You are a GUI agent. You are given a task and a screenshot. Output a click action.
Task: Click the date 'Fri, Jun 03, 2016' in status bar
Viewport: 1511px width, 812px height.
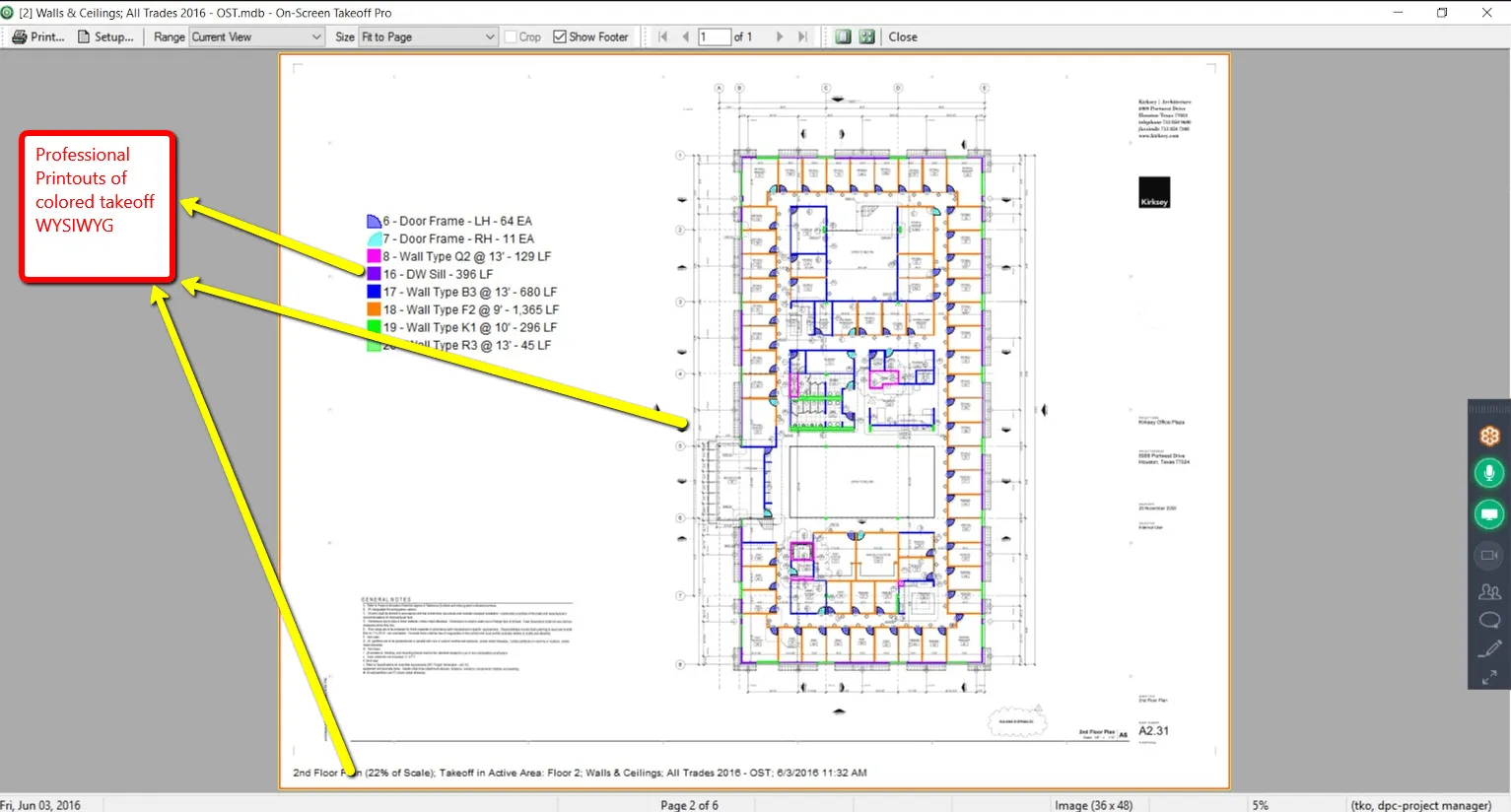point(40,805)
